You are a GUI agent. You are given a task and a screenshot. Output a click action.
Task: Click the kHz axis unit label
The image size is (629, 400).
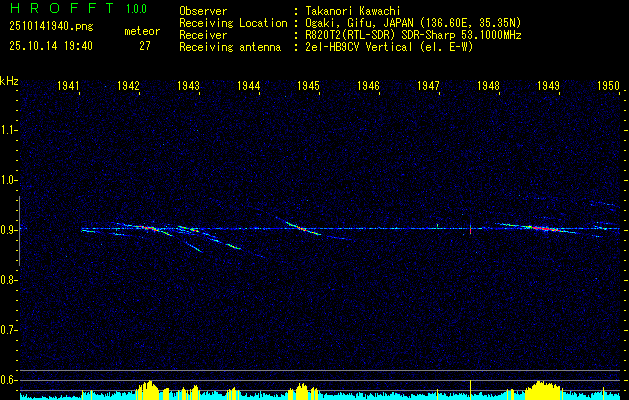pyautogui.click(x=9, y=81)
